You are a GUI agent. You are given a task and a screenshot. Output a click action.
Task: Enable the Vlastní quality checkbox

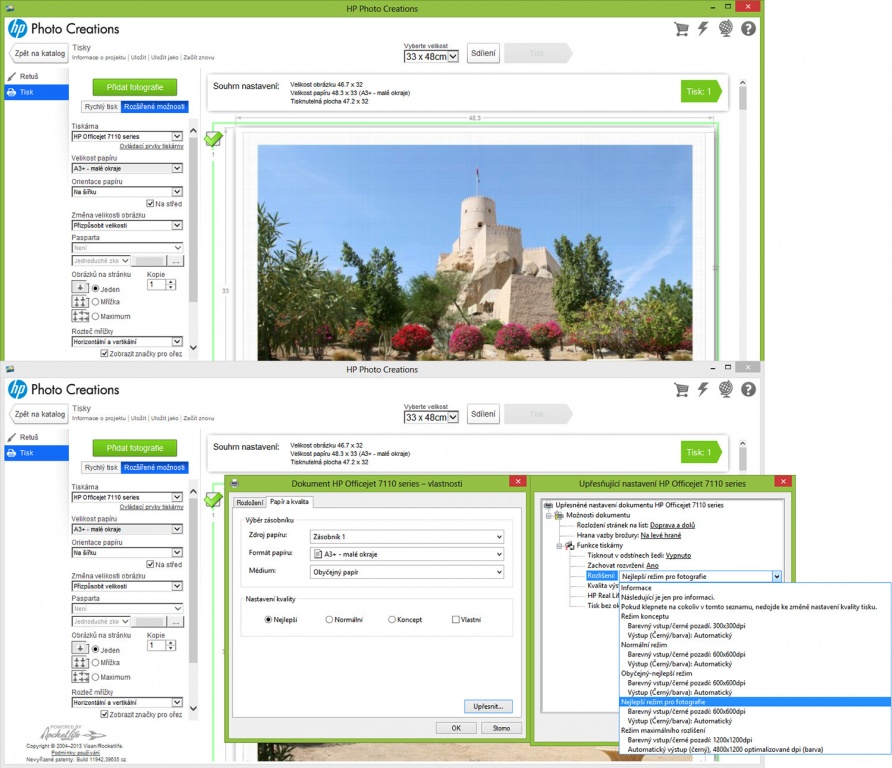tap(456, 620)
